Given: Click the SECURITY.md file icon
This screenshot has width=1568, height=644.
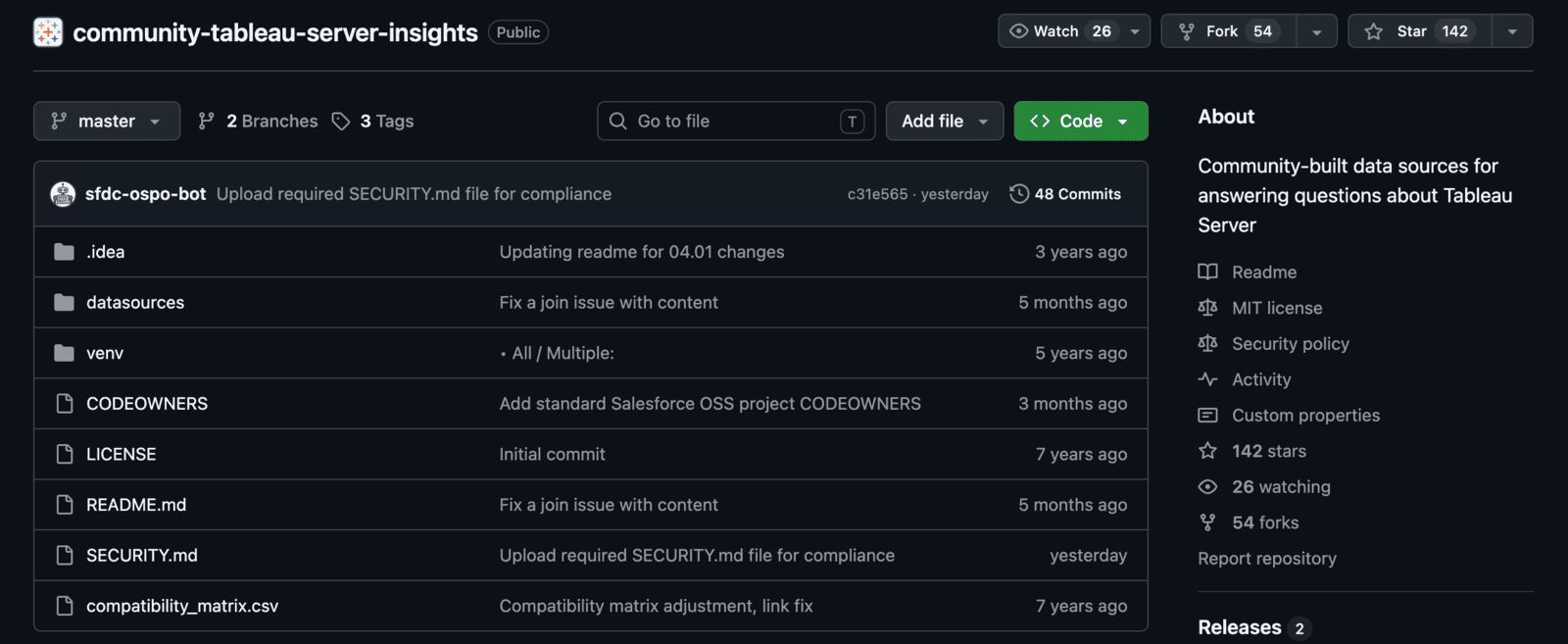Looking at the screenshot, I should coord(65,556).
